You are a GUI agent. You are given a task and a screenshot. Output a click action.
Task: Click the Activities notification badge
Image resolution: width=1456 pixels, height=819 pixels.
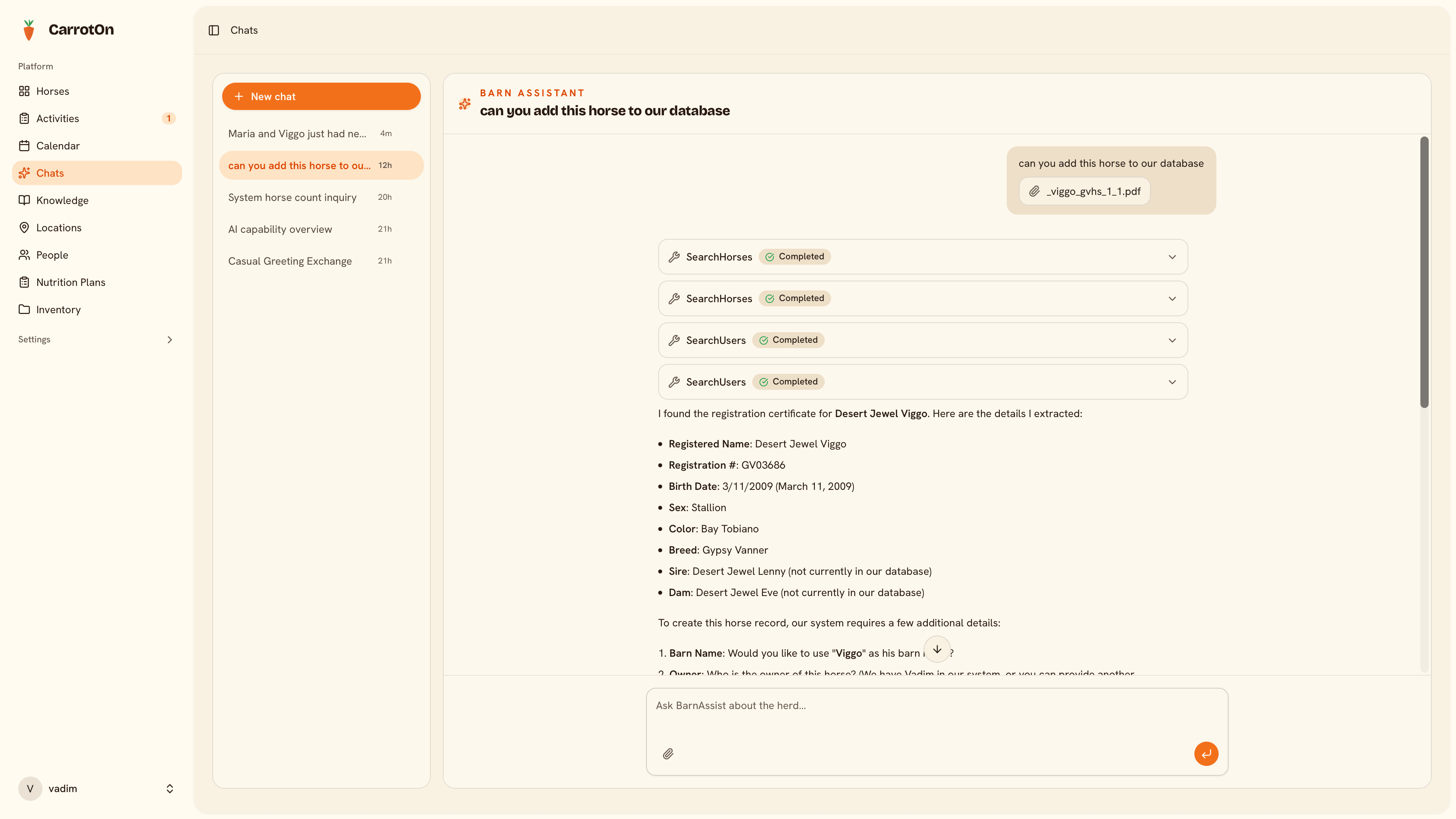point(168,118)
